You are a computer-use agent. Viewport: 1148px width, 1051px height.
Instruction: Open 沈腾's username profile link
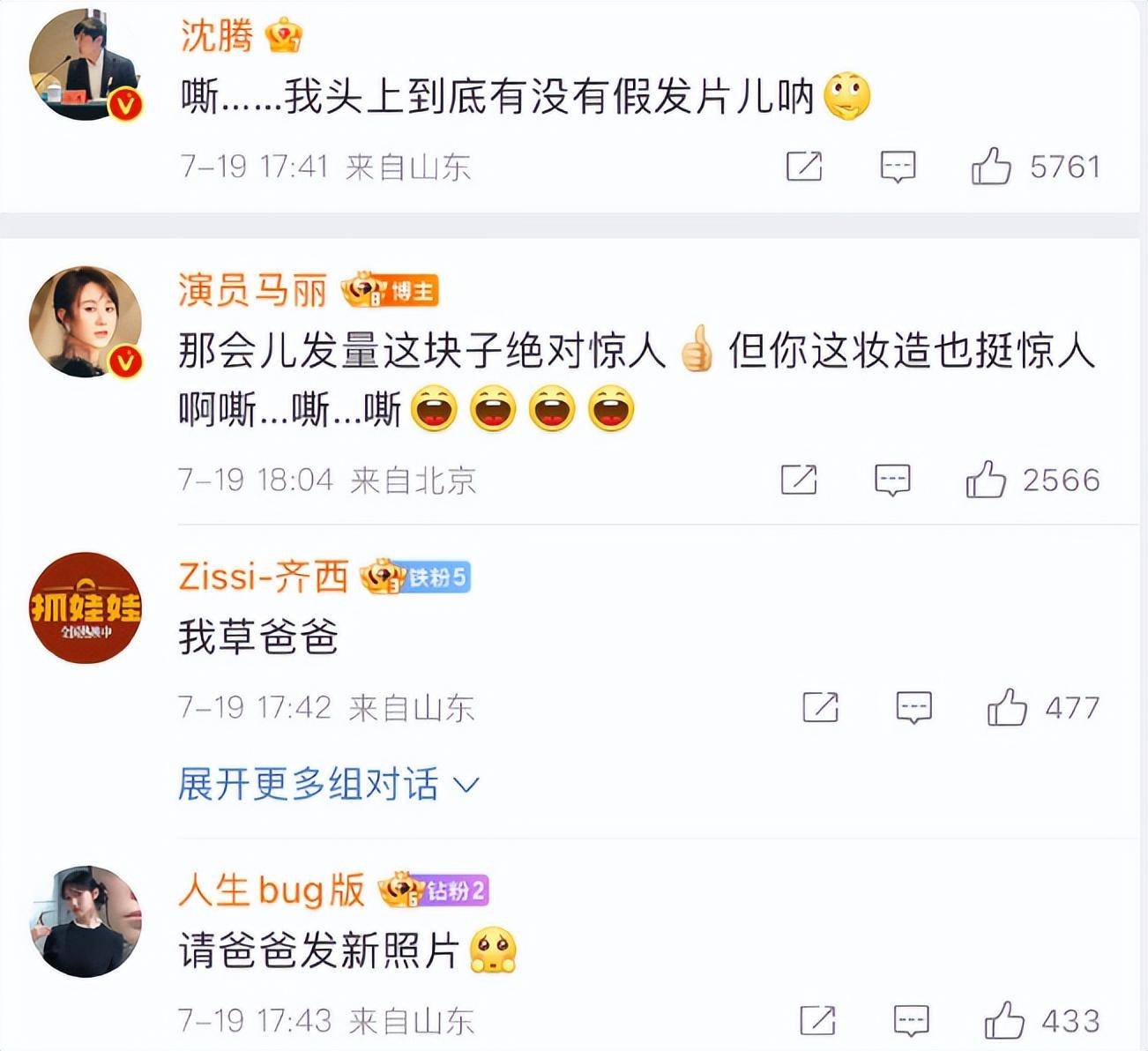[x=217, y=35]
